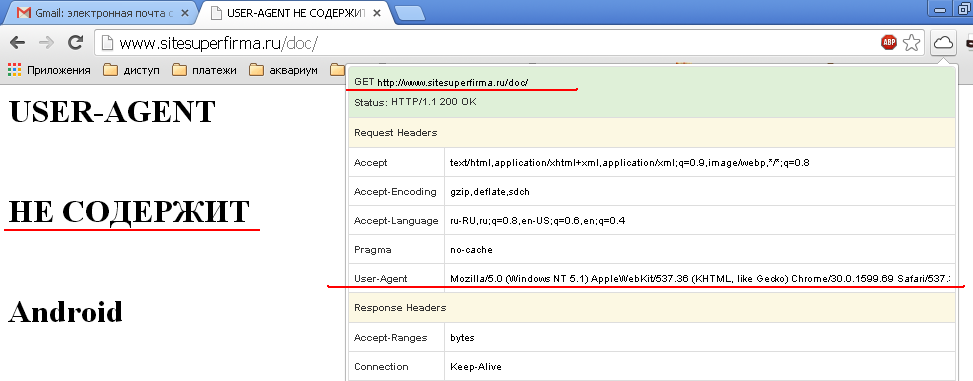The image size is (973, 381).
Task: Open a new tab with the tab button
Action: coord(410,12)
